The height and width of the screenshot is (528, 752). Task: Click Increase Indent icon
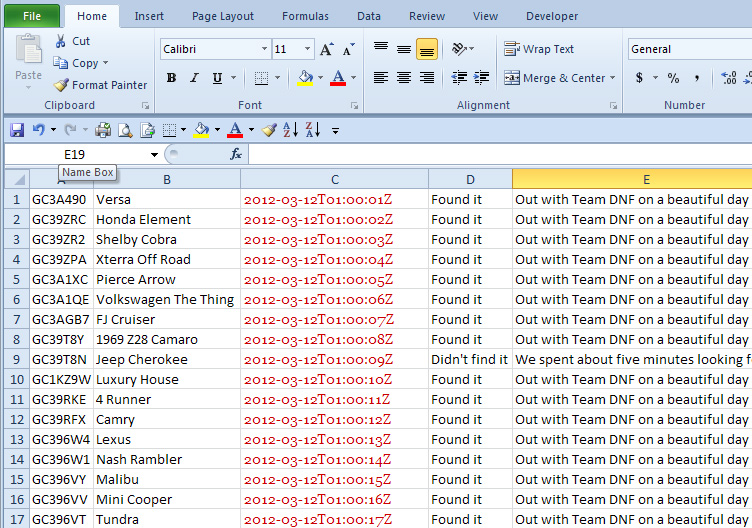[481, 78]
